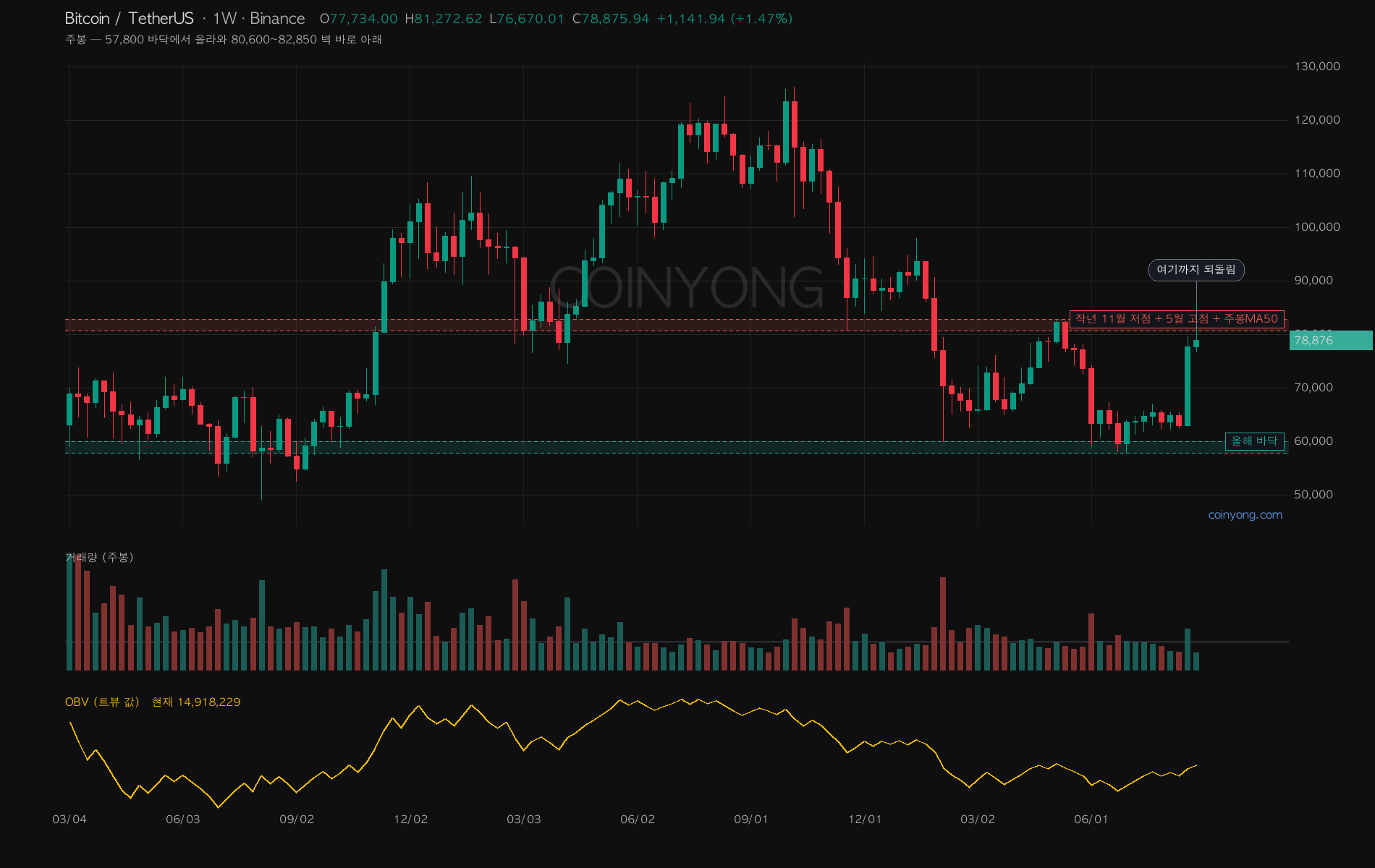Click the current price tag 78,876
Image resolution: width=1375 pixels, height=868 pixels.
1331,341
